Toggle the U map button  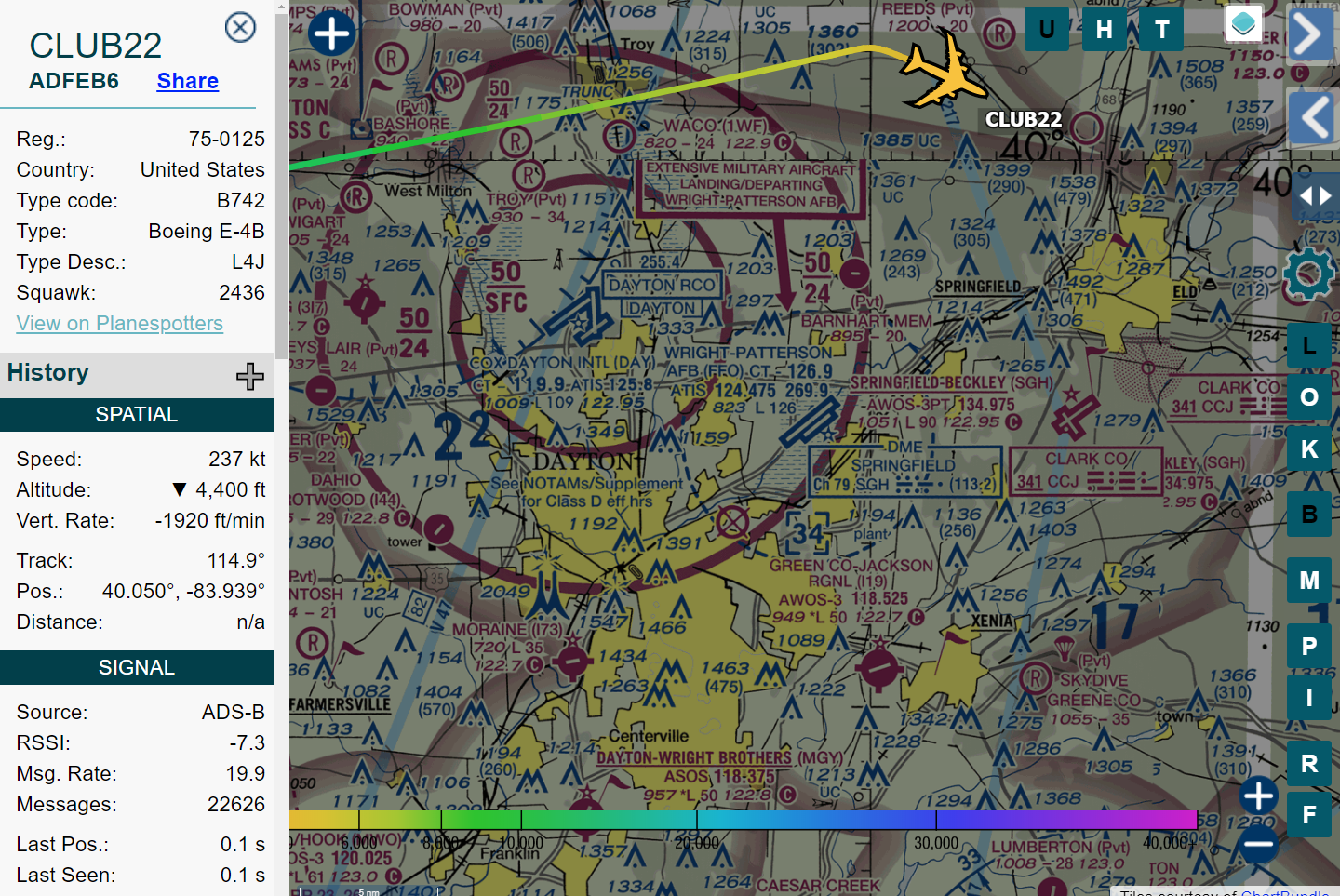pos(1047,29)
